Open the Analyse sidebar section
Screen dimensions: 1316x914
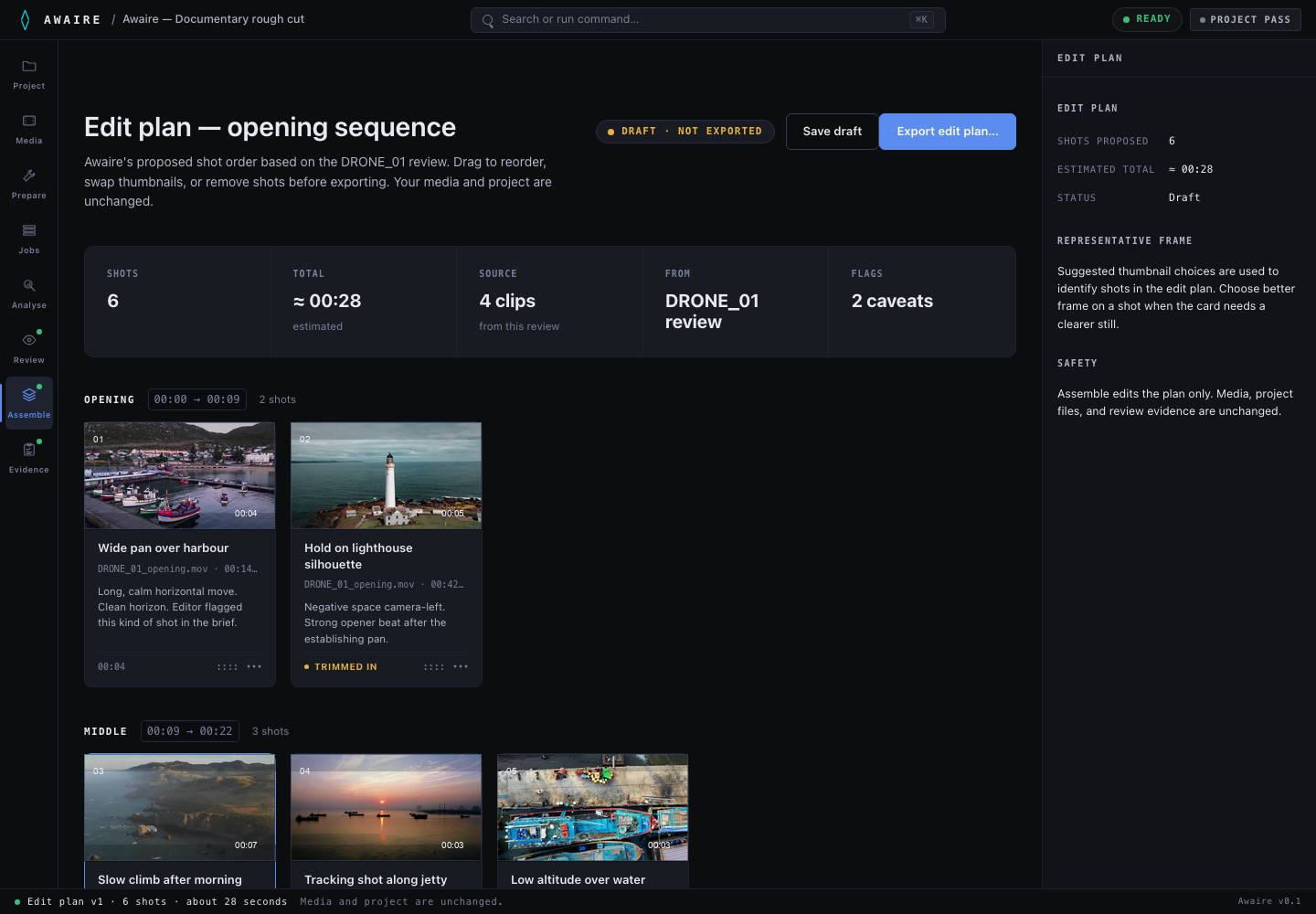click(29, 294)
